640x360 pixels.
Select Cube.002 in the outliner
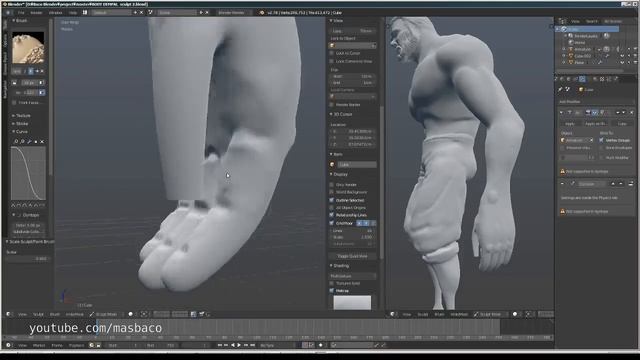coord(582,56)
